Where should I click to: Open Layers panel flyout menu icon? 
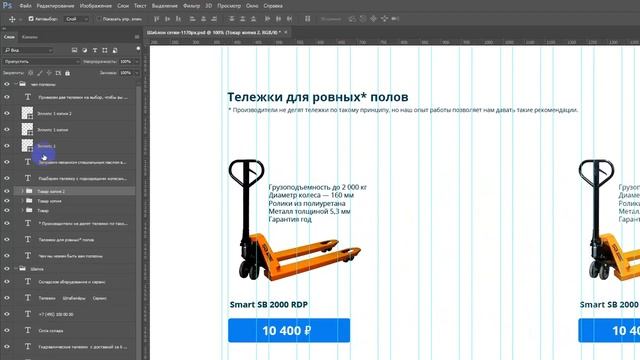[x=137, y=37]
